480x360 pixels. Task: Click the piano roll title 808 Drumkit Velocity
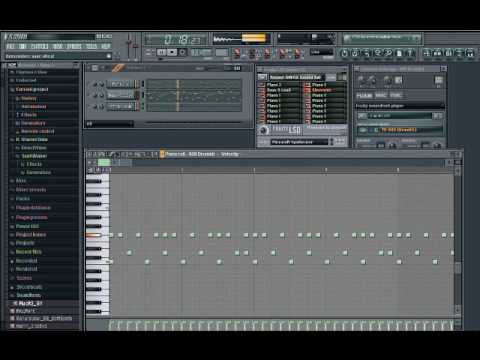click(202, 154)
